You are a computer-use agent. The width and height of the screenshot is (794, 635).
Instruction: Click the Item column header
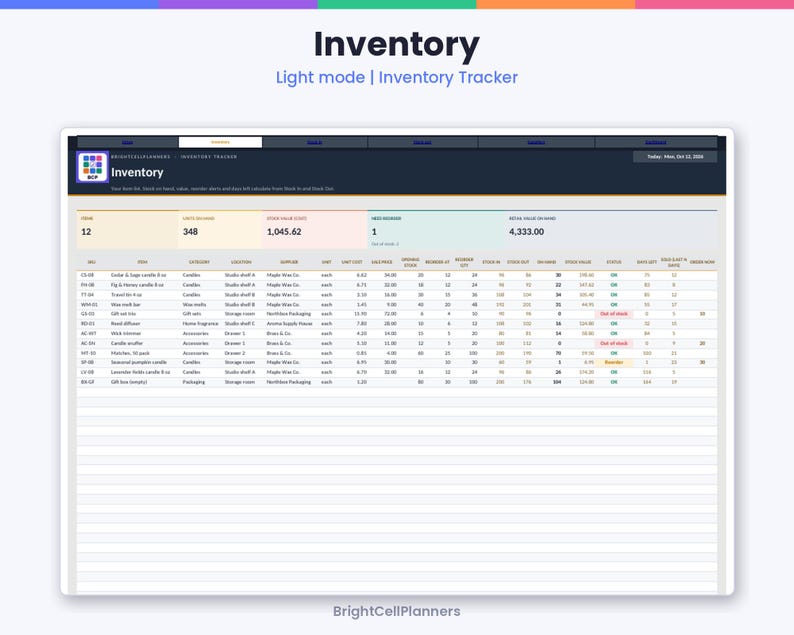(142, 262)
